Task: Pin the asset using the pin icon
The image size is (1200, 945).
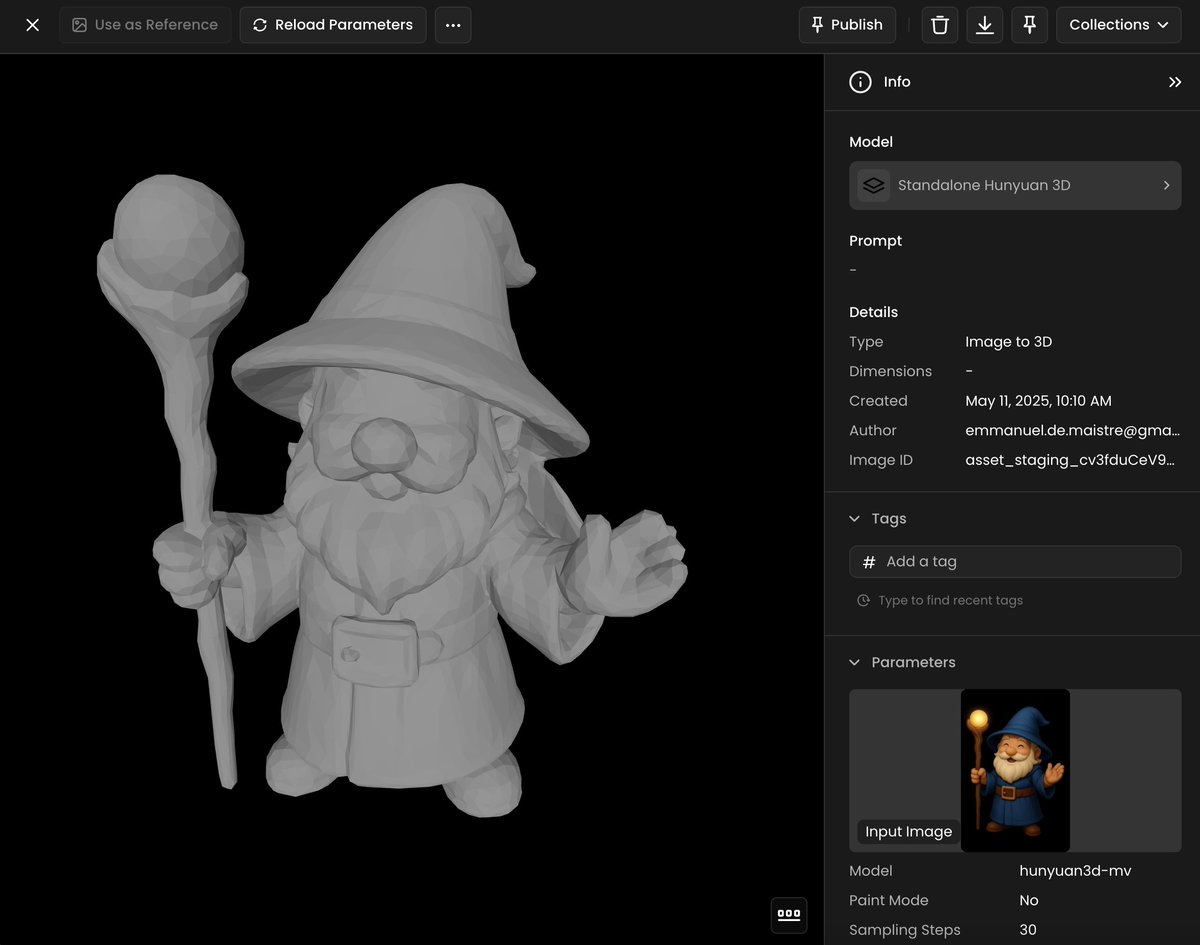Action: click(1029, 25)
